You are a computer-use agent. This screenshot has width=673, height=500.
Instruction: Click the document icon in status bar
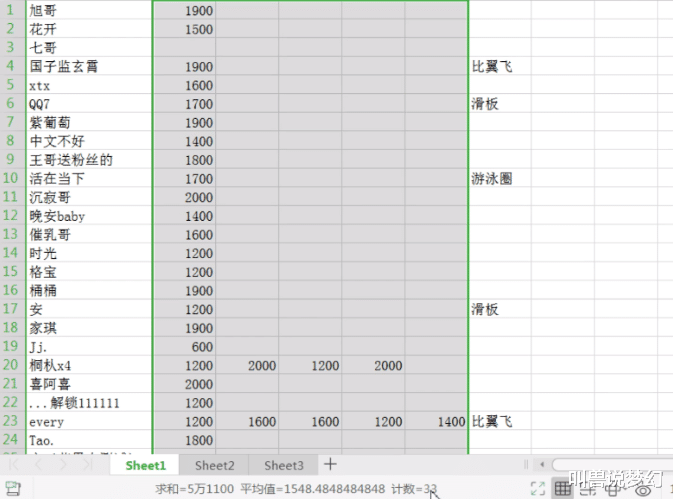click(13, 489)
